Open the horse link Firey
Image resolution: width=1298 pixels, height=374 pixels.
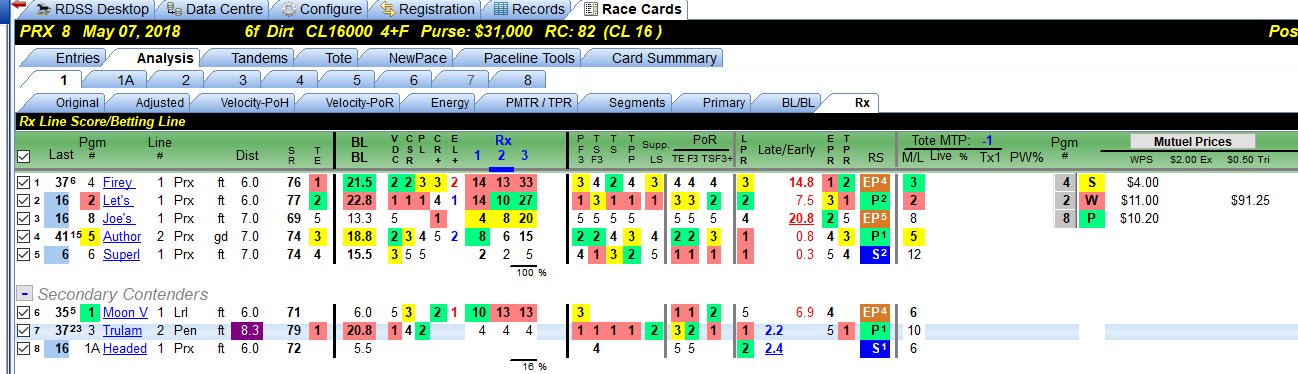click(x=118, y=183)
